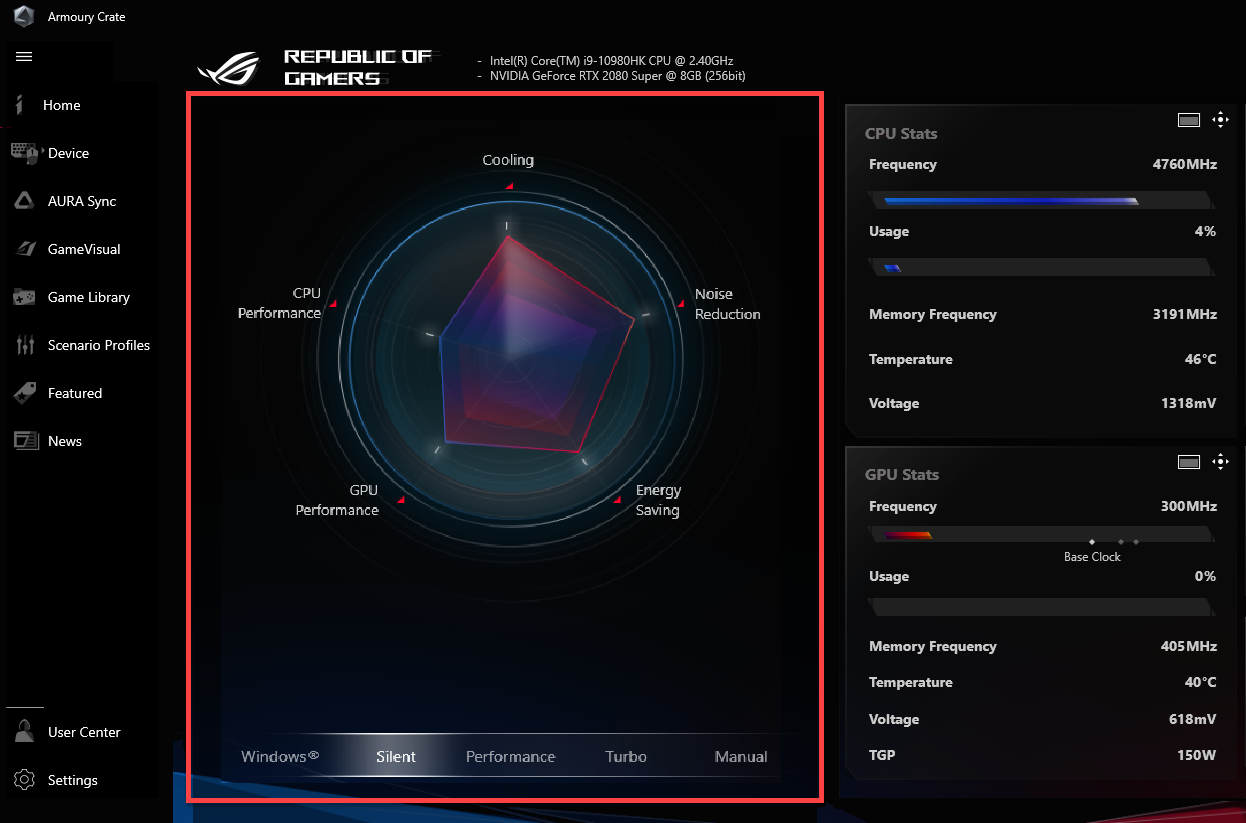Switch to Windows operating mode
Image resolution: width=1246 pixels, height=823 pixels.
pyautogui.click(x=280, y=756)
